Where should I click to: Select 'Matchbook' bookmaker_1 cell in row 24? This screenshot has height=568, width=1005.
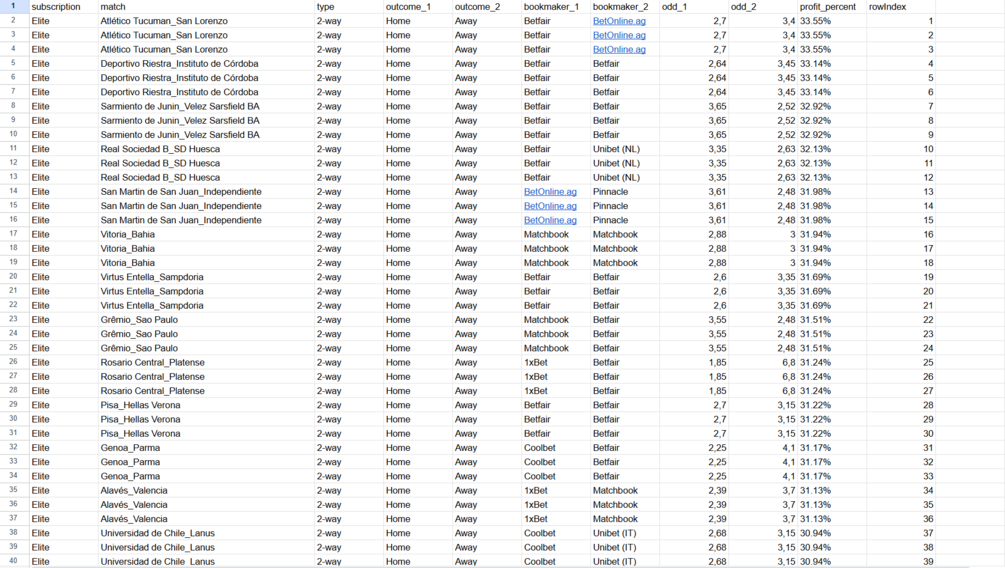point(556,334)
